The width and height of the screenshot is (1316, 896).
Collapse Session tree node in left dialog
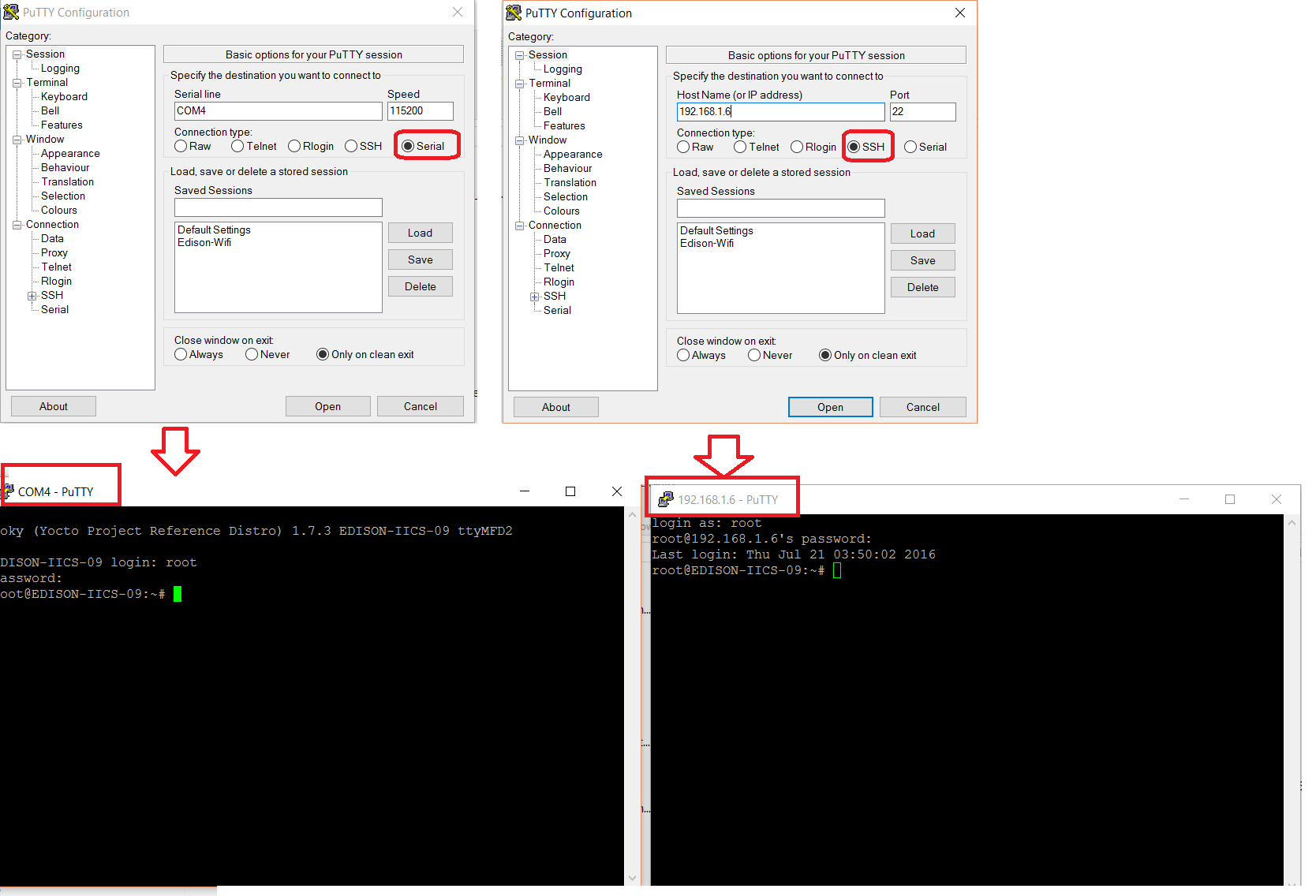(x=17, y=54)
